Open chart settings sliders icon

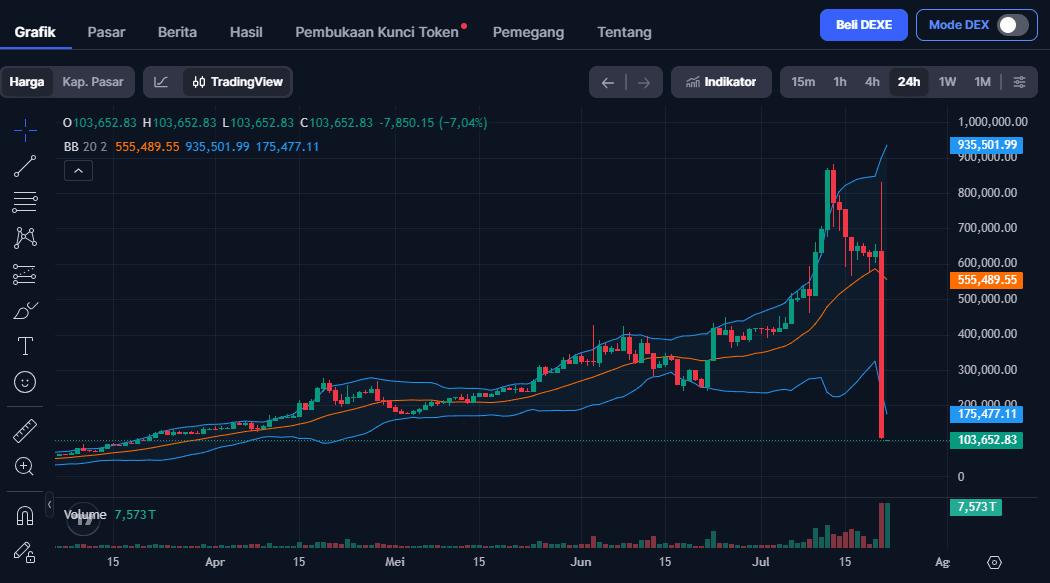coord(1019,82)
